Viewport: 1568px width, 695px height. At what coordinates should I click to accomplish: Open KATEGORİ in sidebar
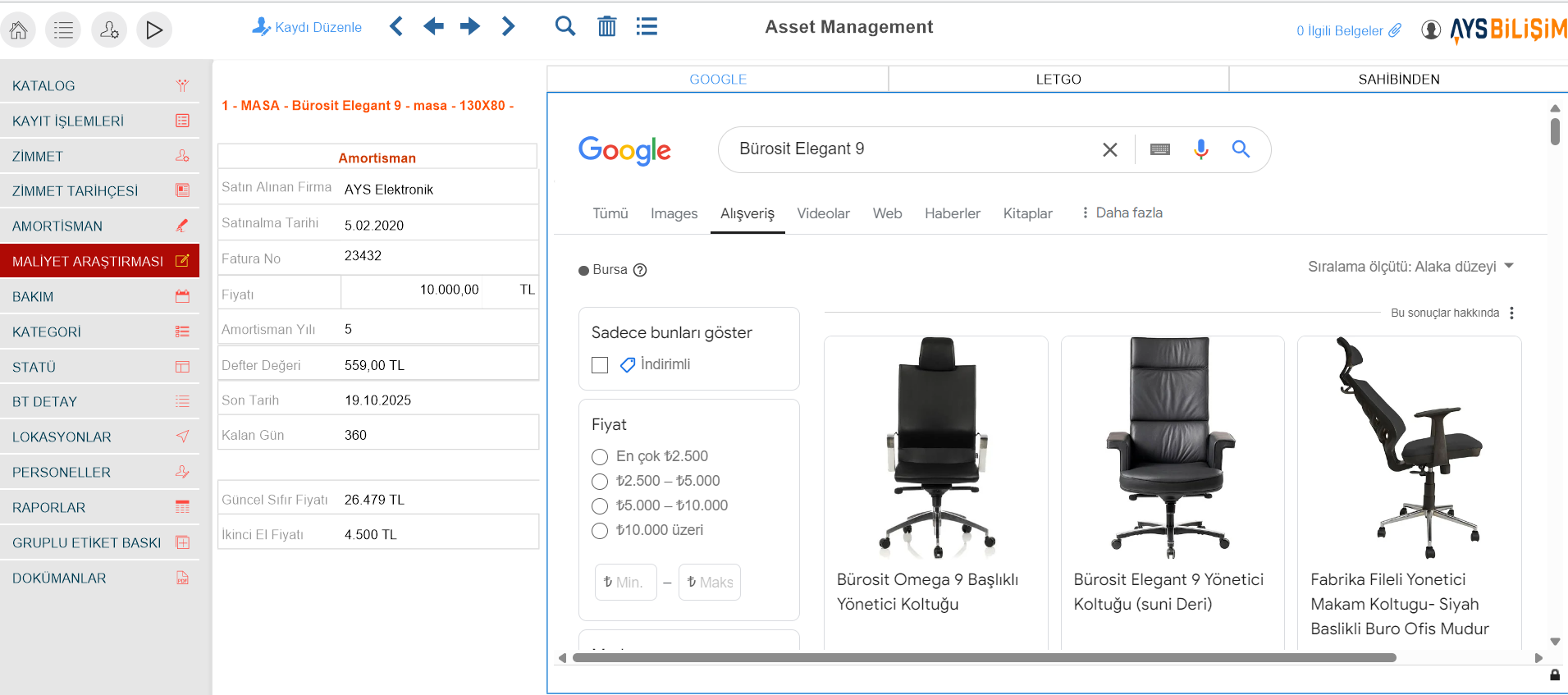click(99, 331)
